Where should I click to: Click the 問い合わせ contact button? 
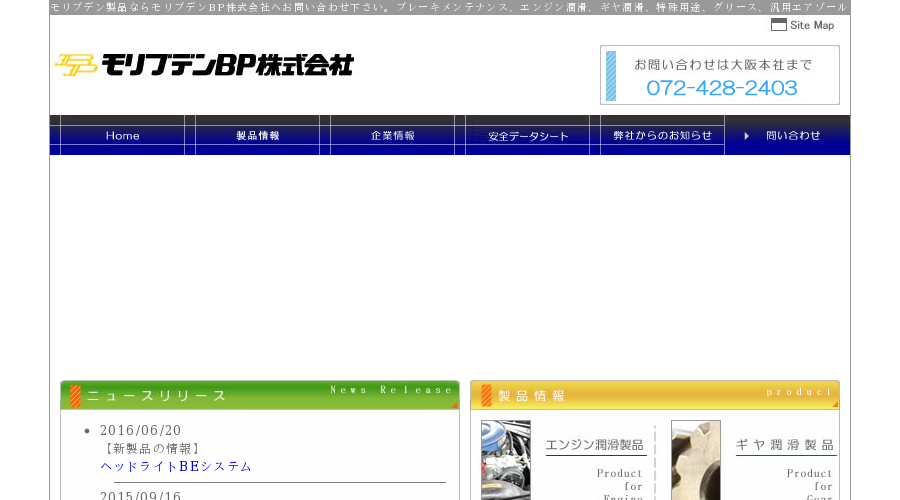(x=788, y=135)
